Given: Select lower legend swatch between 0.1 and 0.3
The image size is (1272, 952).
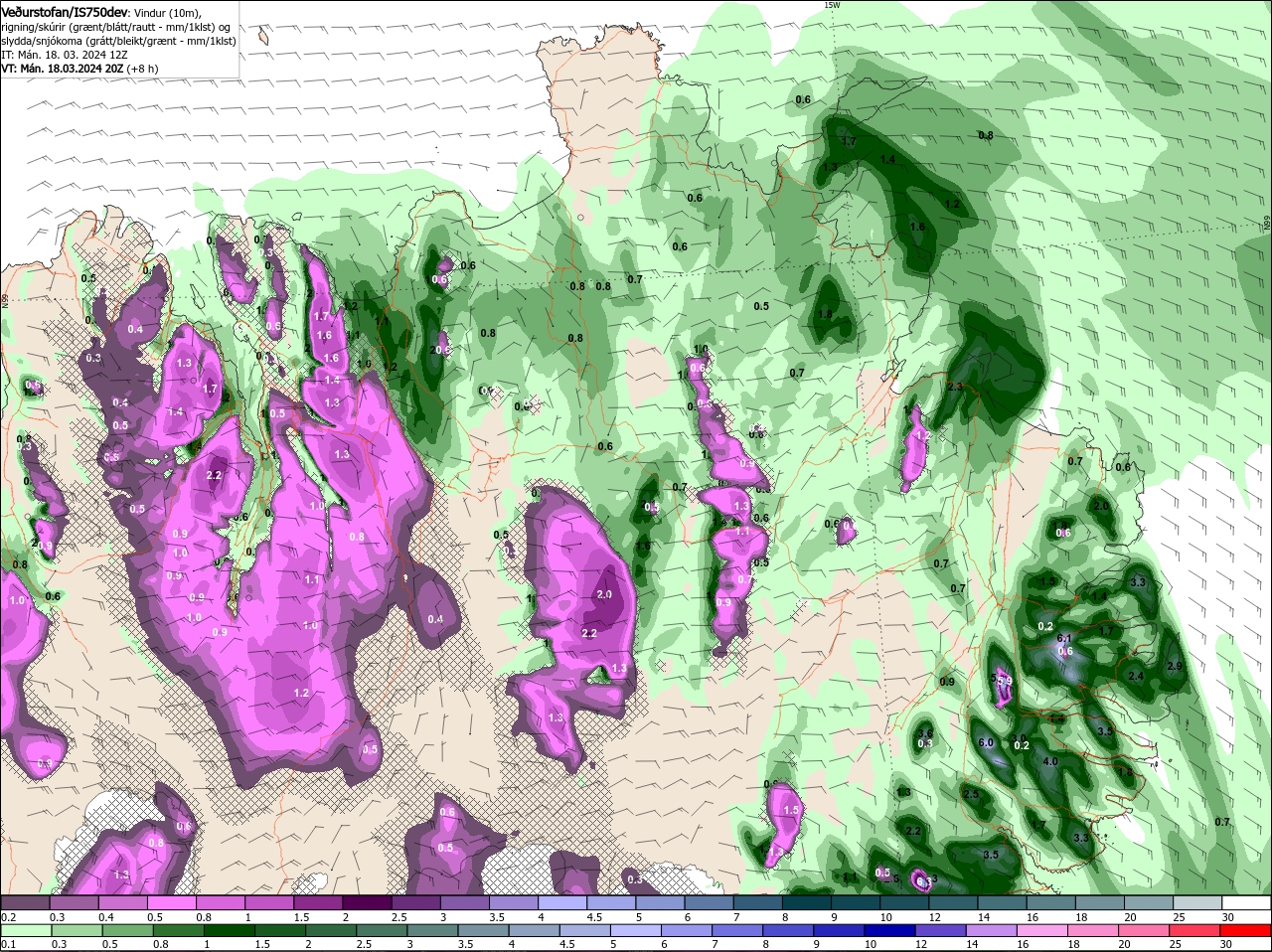Looking at the screenshot, I should (x=25, y=931).
